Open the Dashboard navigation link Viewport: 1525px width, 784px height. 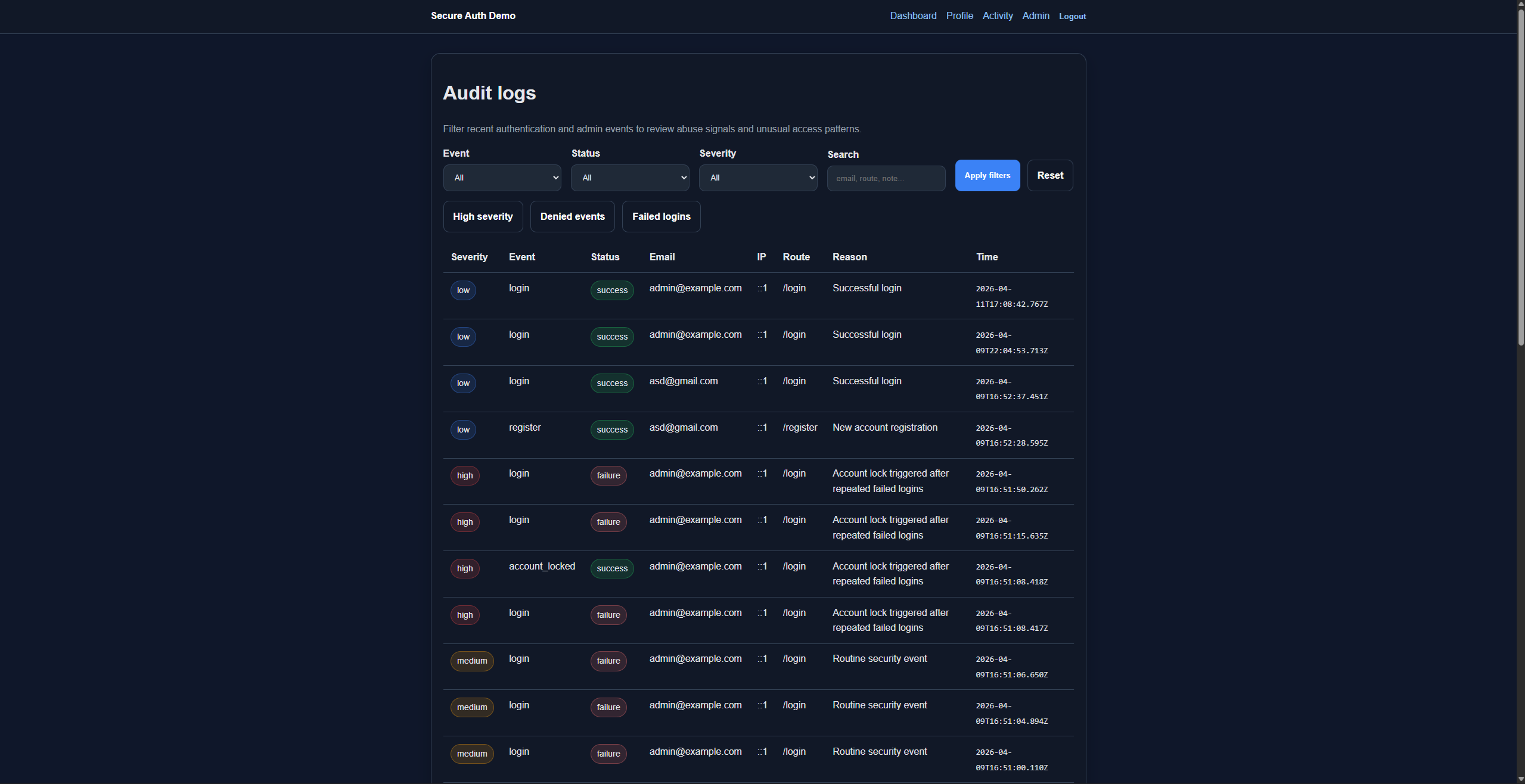[913, 15]
